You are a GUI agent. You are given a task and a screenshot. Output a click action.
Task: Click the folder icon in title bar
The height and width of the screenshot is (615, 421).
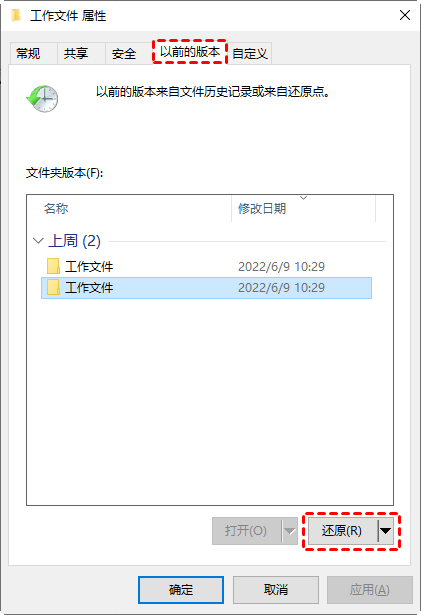point(16,16)
